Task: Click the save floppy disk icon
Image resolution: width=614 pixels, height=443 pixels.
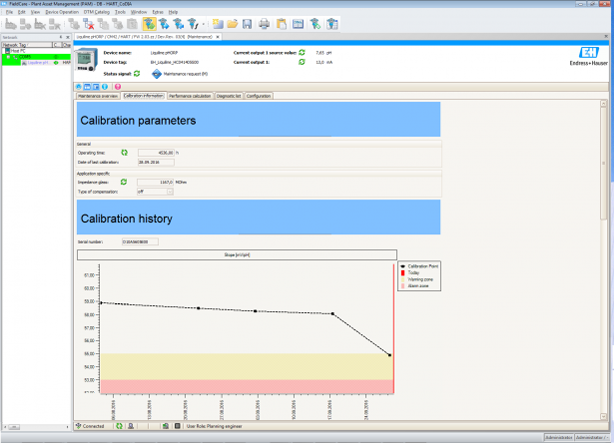Action: [x=247, y=24]
